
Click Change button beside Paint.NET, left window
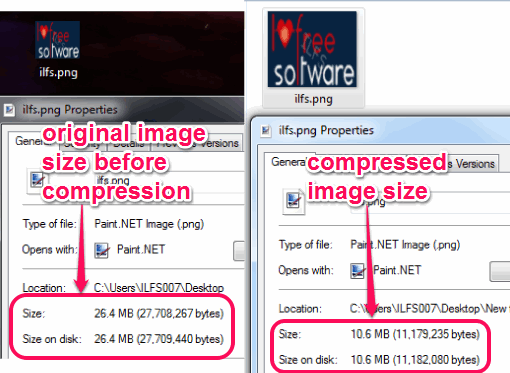[239, 251]
